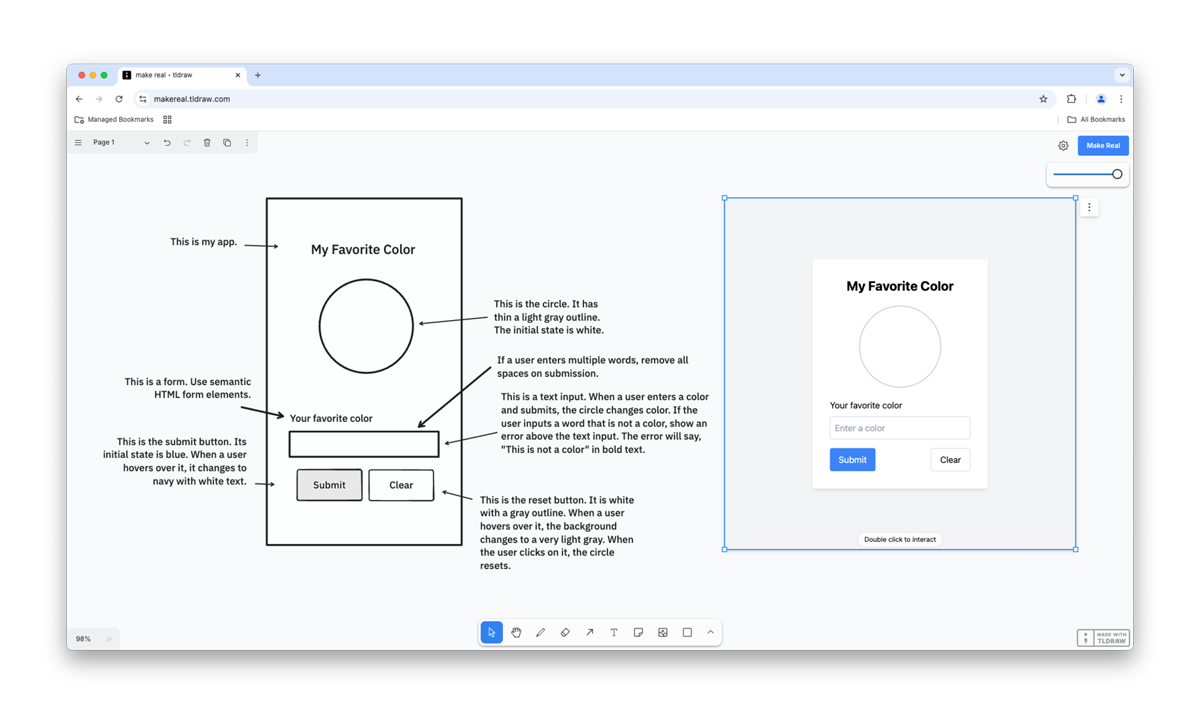The width and height of the screenshot is (1200, 720).
Task: Open the Chrome profile icon
Action: point(1101,99)
